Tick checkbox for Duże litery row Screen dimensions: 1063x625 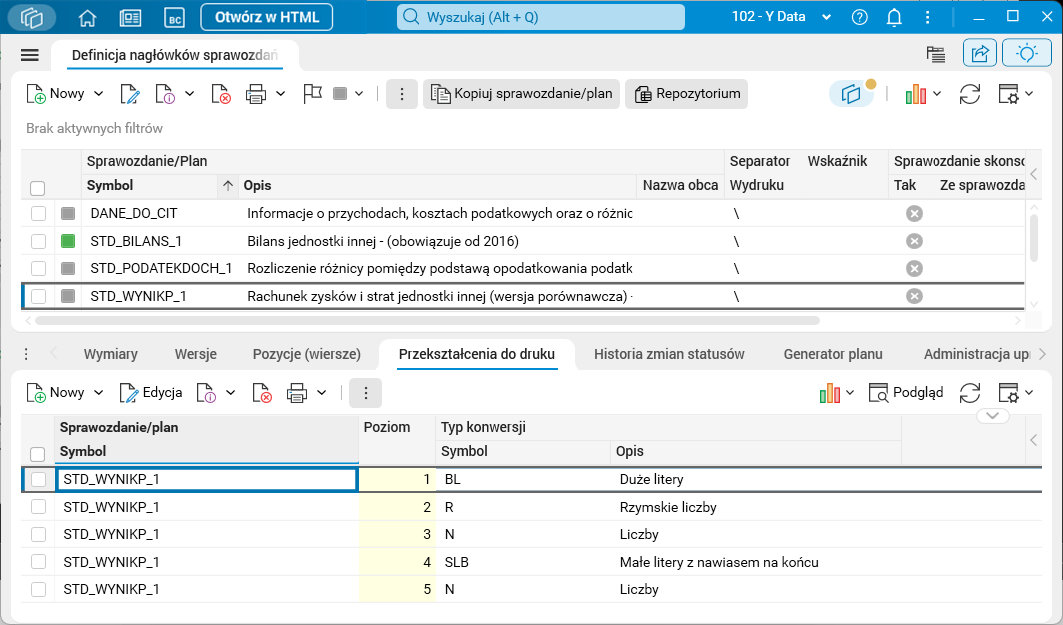coord(38,479)
